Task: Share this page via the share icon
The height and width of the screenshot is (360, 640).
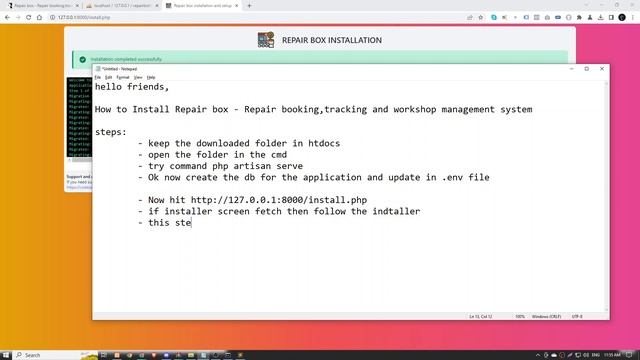Action: 470,18
